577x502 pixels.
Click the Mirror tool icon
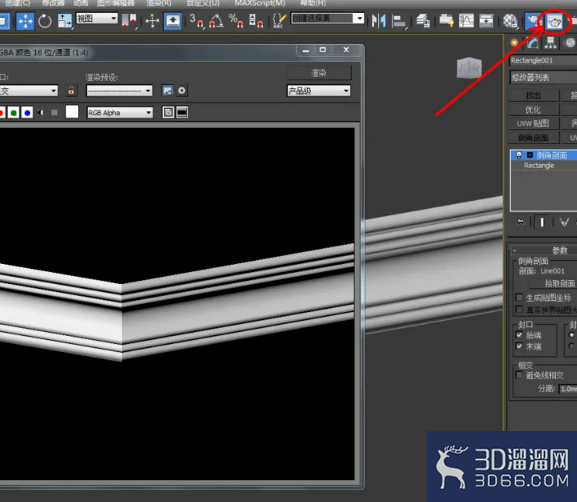click(x=379, y=21)
